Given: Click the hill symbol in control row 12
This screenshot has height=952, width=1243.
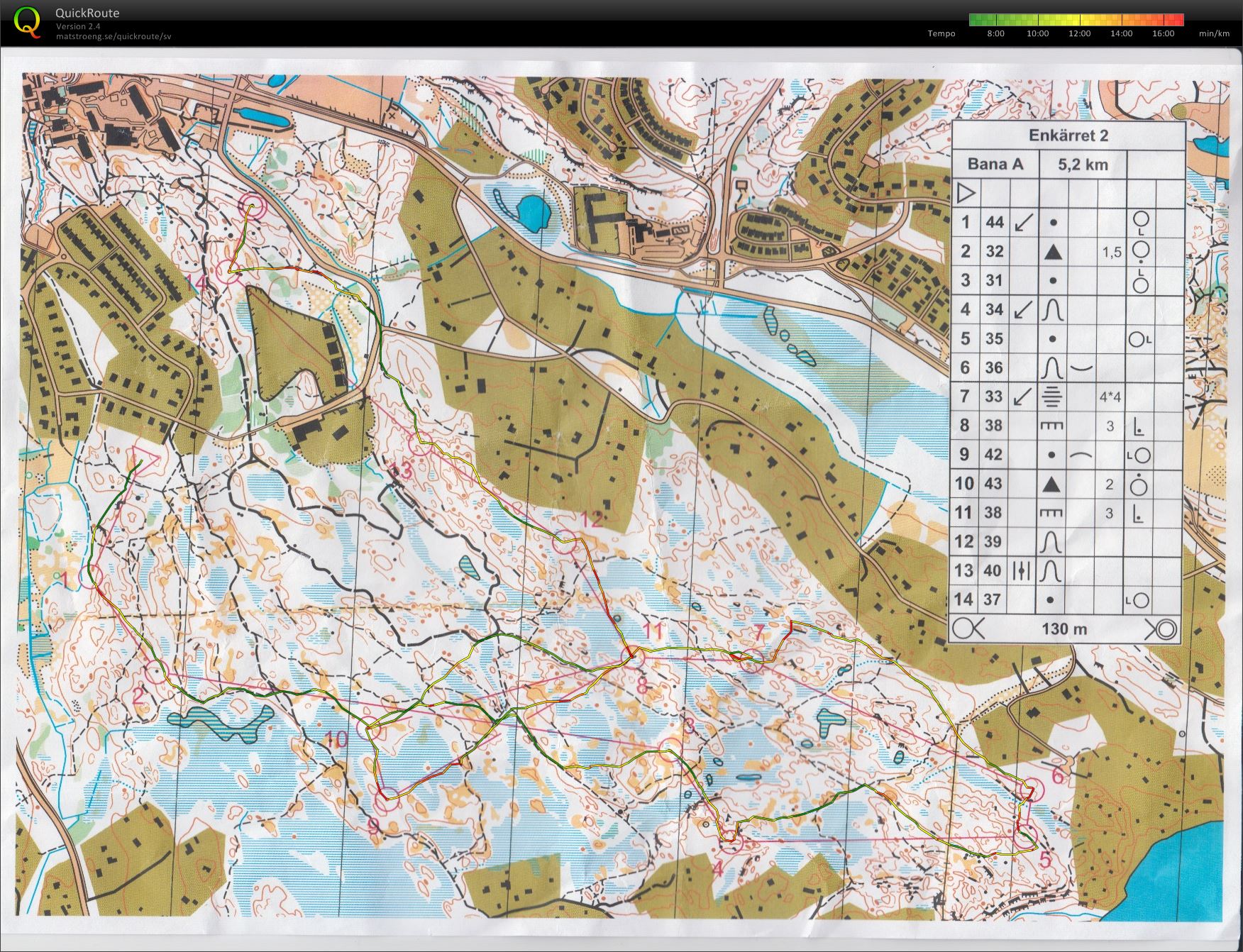Looking at the screenshot, I should tap(1052, 542).
